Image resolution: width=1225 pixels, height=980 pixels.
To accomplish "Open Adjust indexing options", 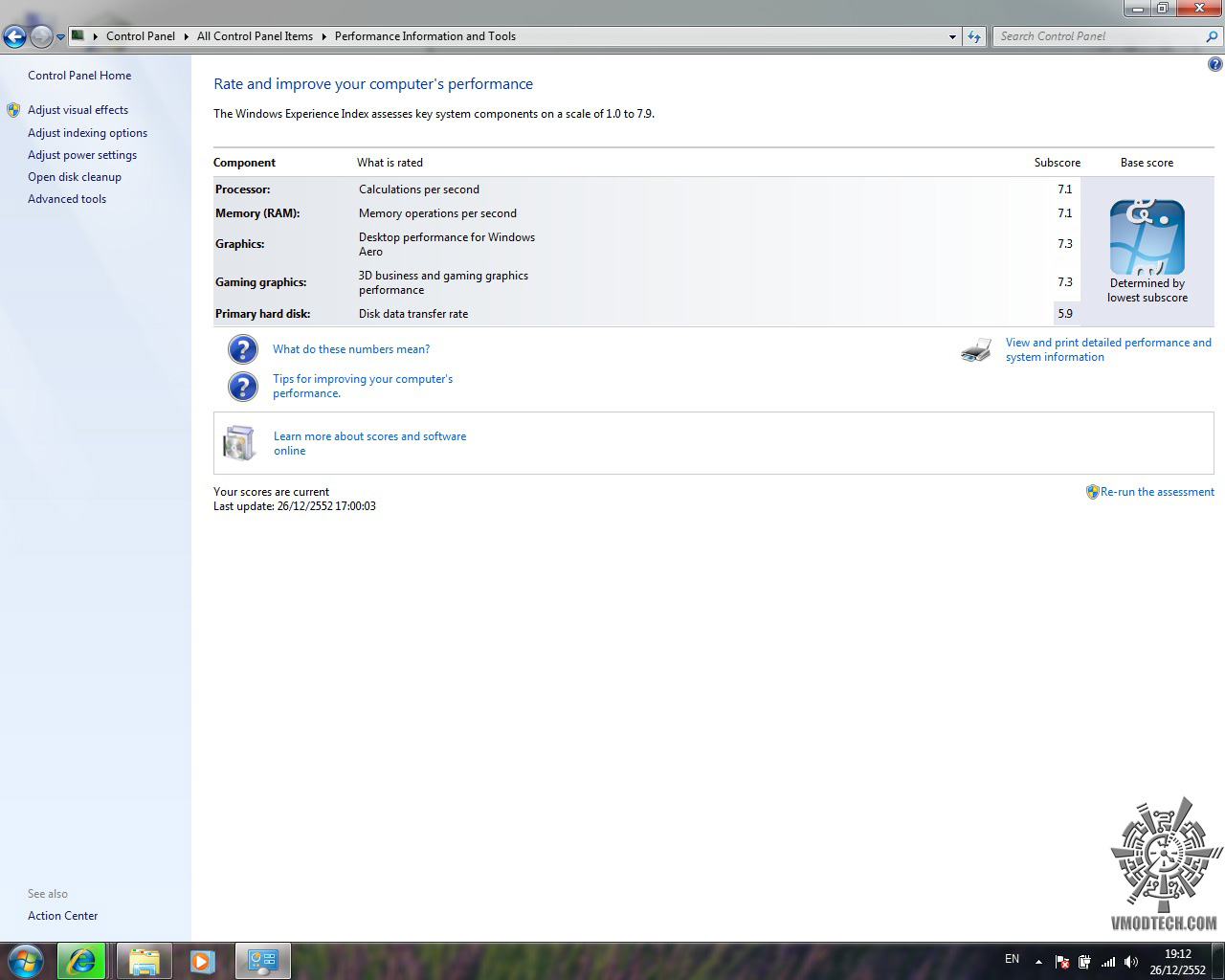I will coord(87,133).
